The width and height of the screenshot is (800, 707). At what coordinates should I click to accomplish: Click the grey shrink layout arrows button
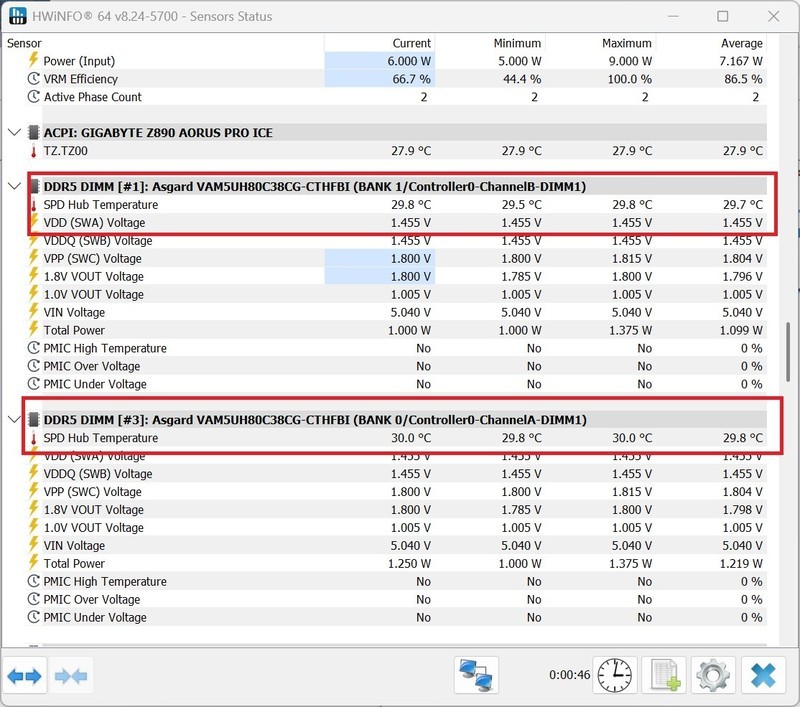71,676
